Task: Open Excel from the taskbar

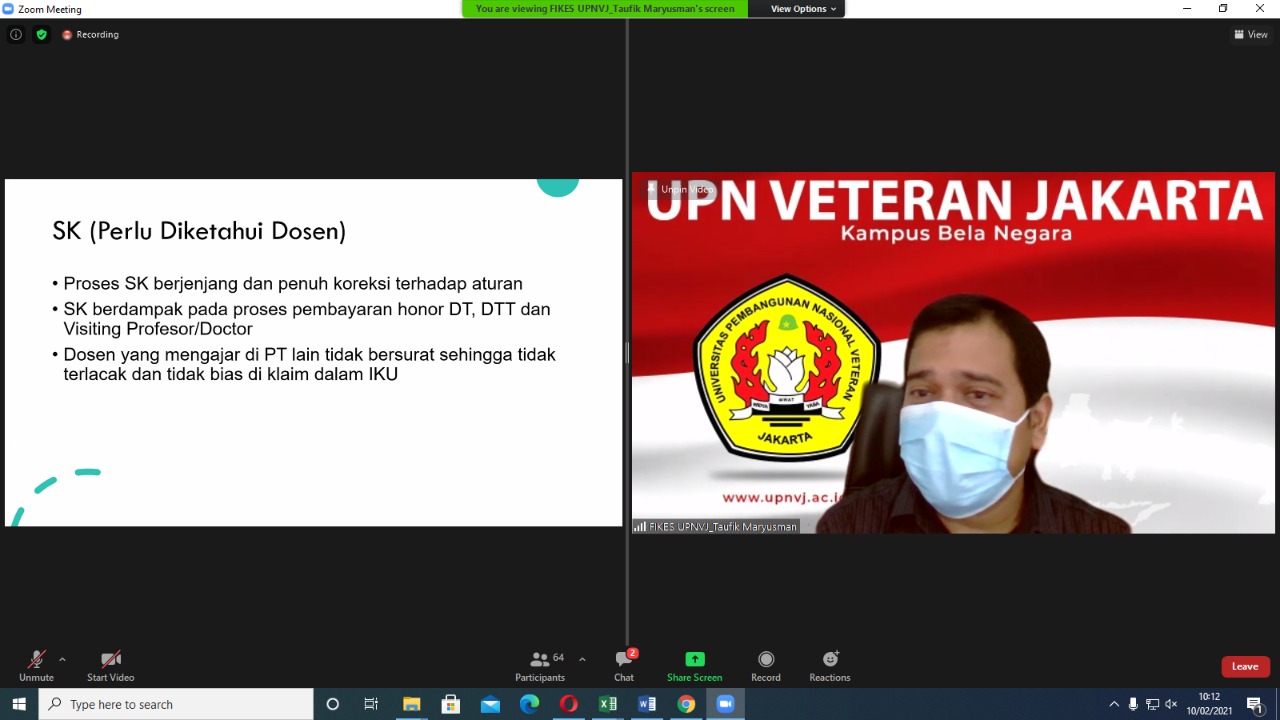Action: click(x=608, y=704)
